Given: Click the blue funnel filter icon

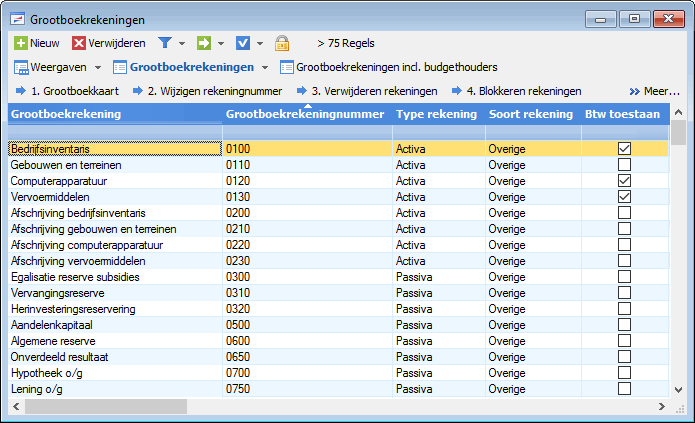Looking at the screenshot, I should click(x=165, y=43).
